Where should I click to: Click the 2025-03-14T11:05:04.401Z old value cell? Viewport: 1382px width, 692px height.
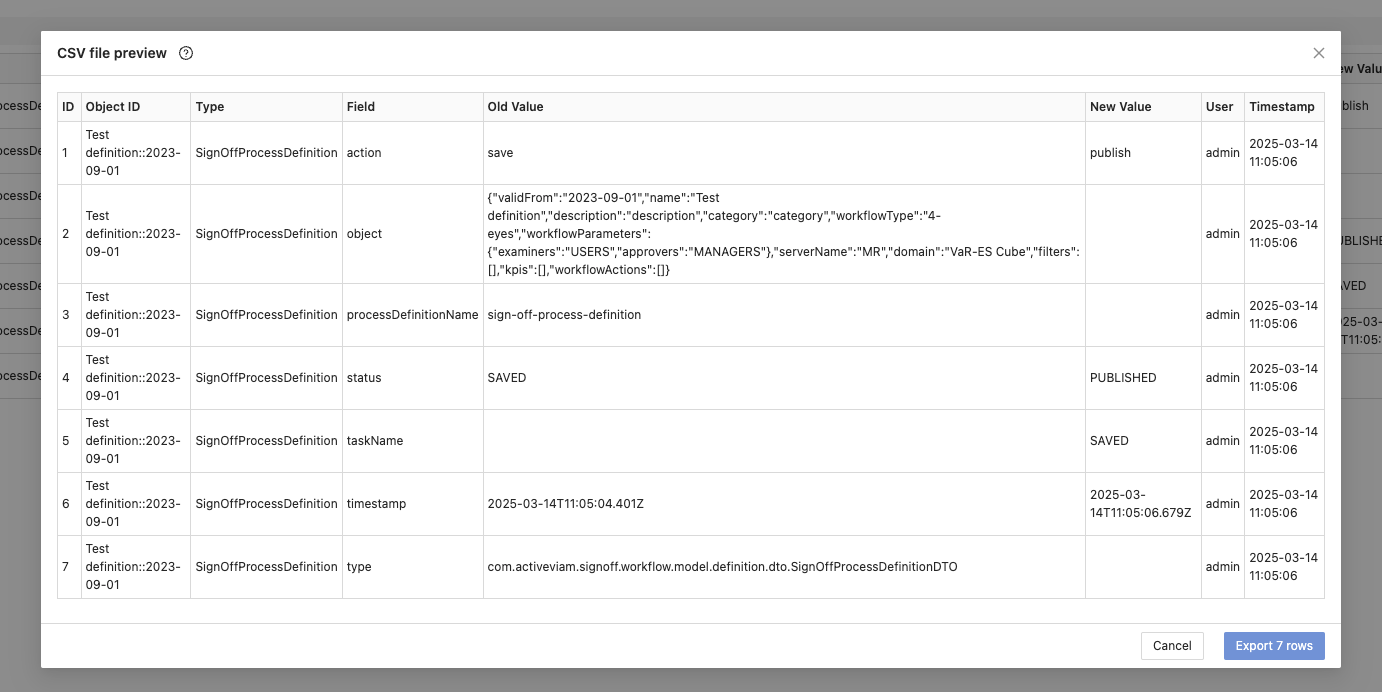[565, 504]
